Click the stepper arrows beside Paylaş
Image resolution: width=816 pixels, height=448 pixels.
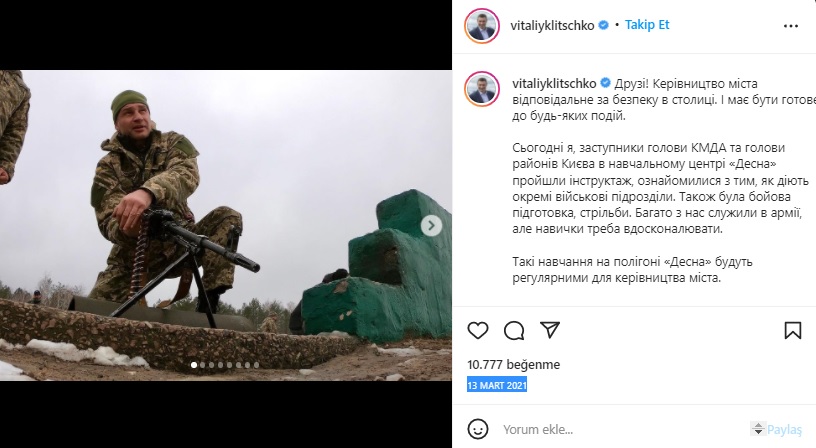pyautogui.click(x=758, y=429)
